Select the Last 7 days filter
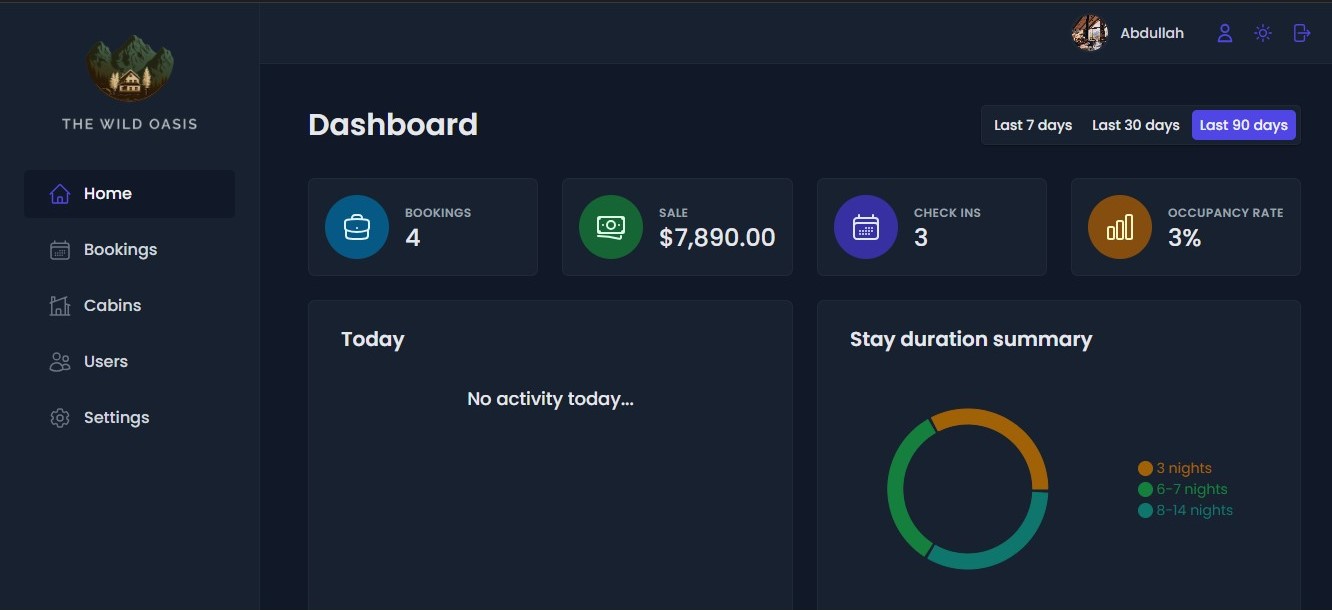Screen dimensions: 1332x610 tap(1033, 125)
